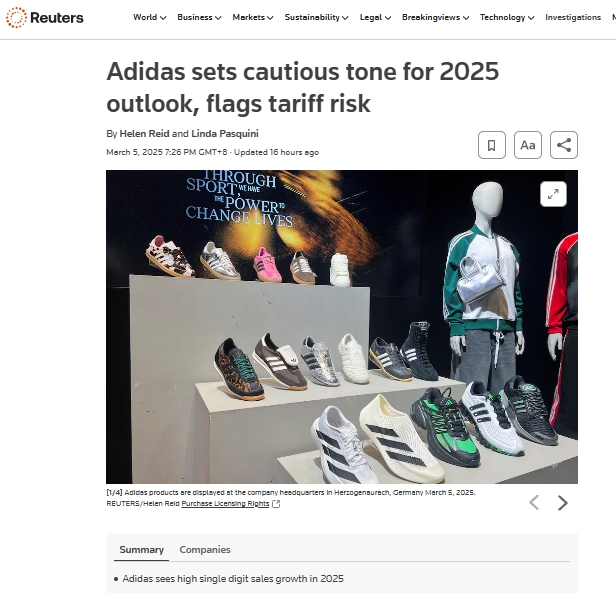Expand the Legal navigation menu
Image resolution: width=616 pixels, height=593 pixels.
(x=375, y=17)
